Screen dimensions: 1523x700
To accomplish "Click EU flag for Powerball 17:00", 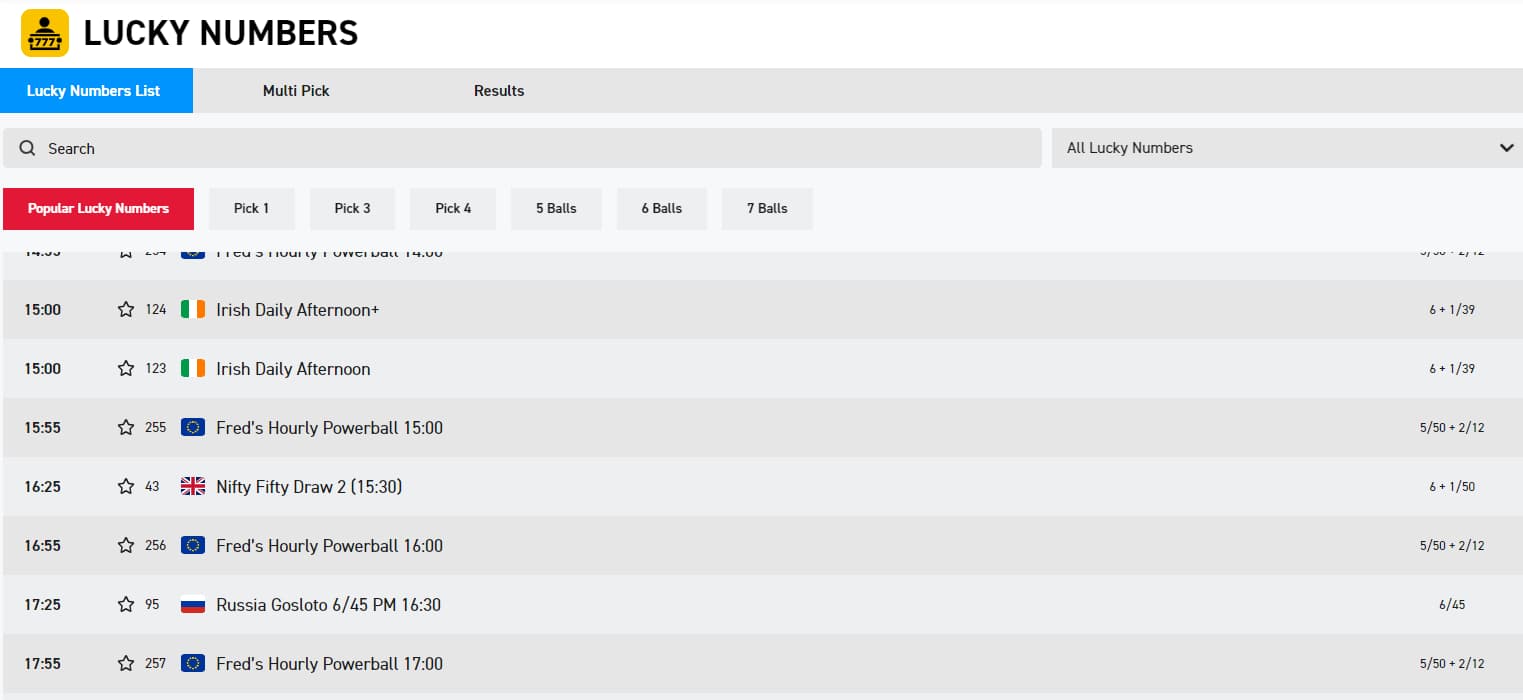I will 193,664.
